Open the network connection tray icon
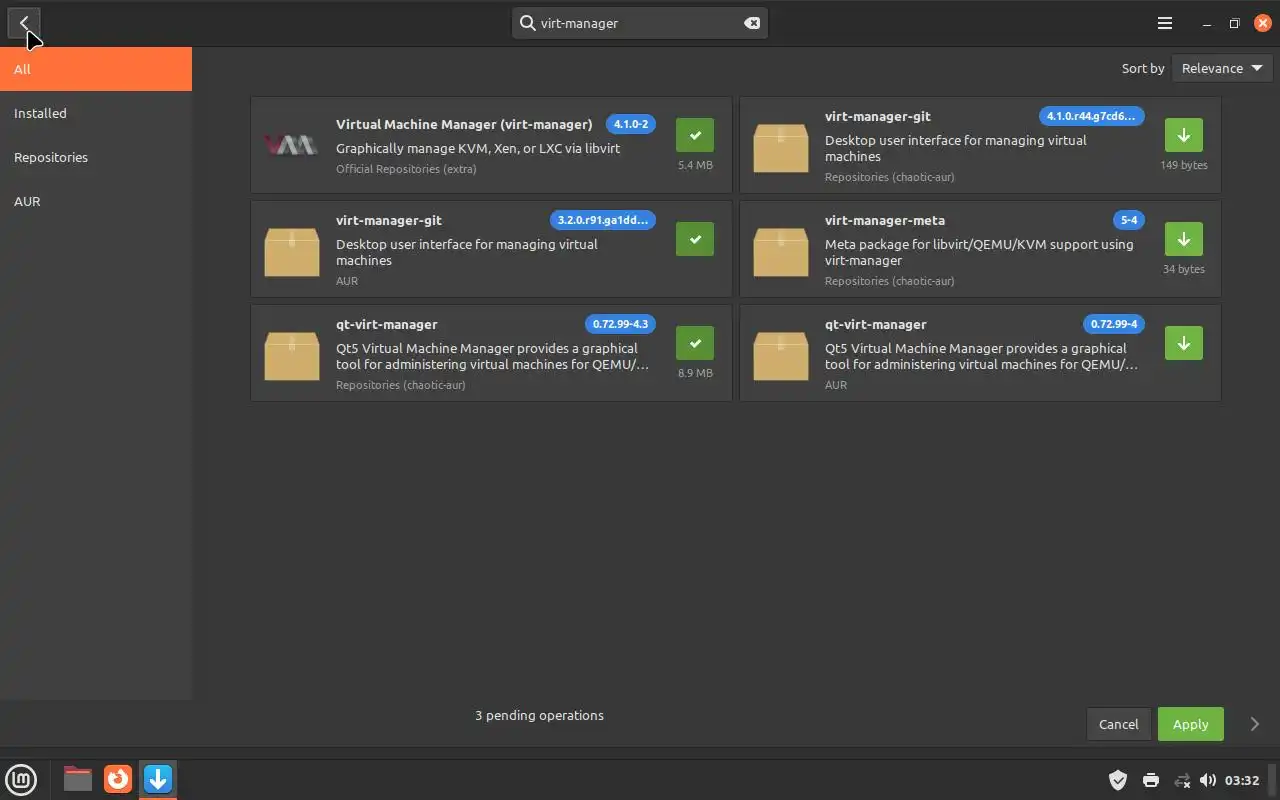 (x=1182, y=780)
